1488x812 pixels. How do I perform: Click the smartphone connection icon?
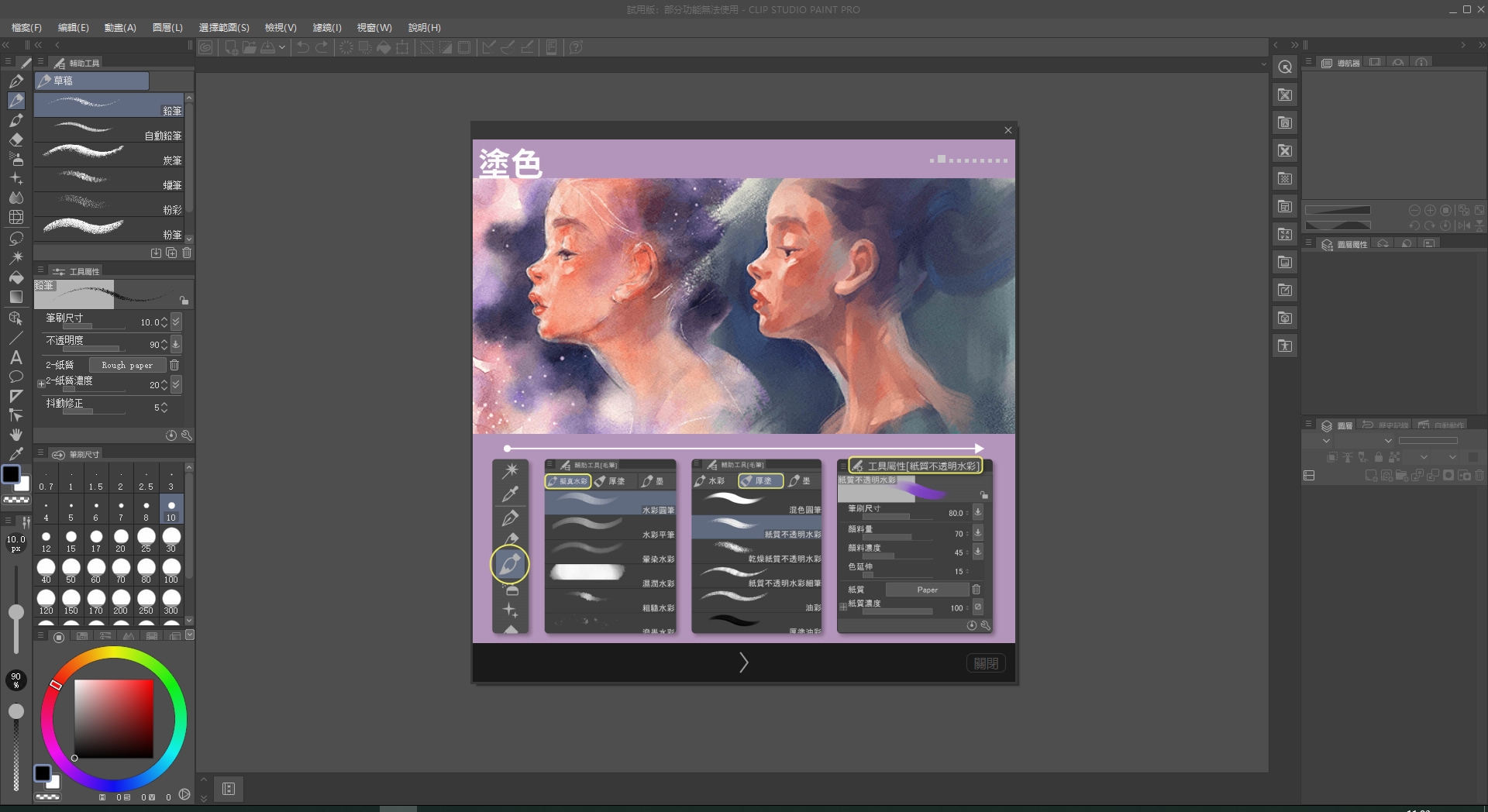click(x=551, y=47)
